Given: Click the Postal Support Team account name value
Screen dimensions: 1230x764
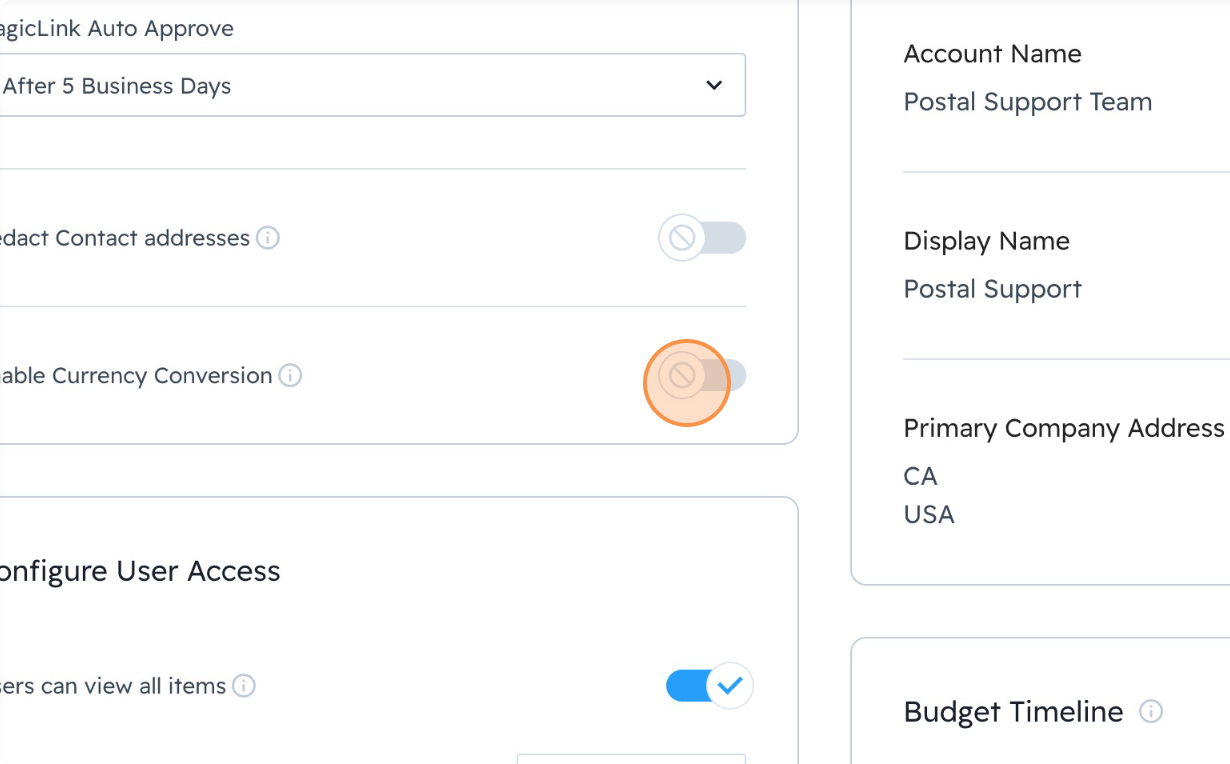Looking at the screenshot, I should [x=1027, y=102].
